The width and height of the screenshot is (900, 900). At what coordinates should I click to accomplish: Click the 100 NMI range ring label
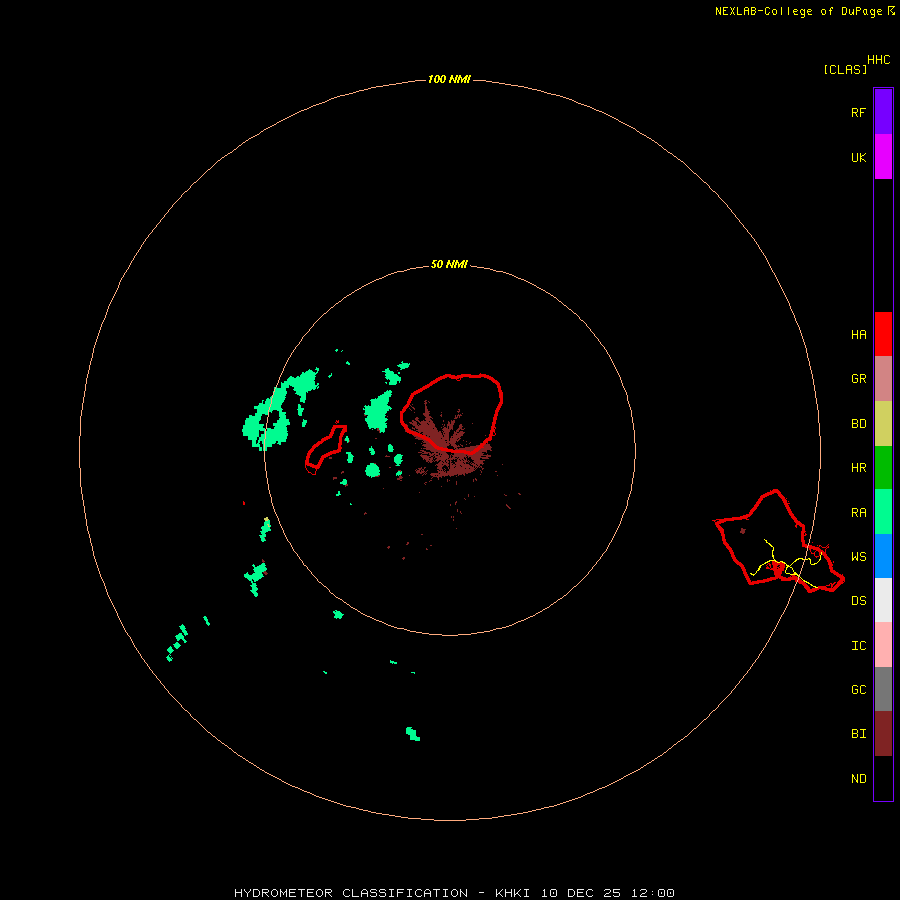pyautogui.click(x=449, y=79)
